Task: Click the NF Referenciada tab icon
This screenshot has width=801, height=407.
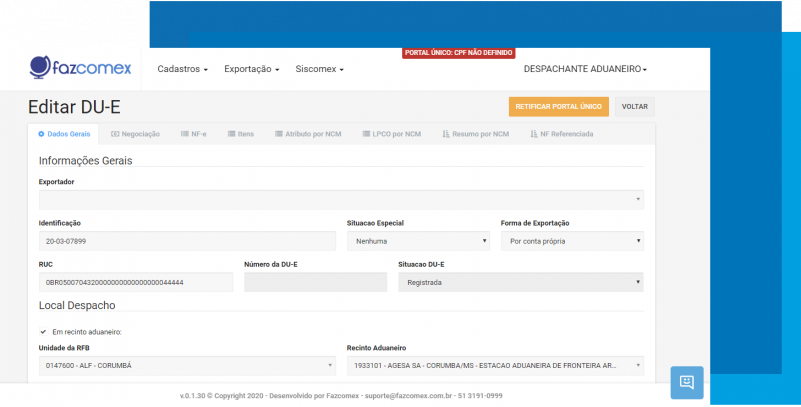Action: [x=534, y=133]
